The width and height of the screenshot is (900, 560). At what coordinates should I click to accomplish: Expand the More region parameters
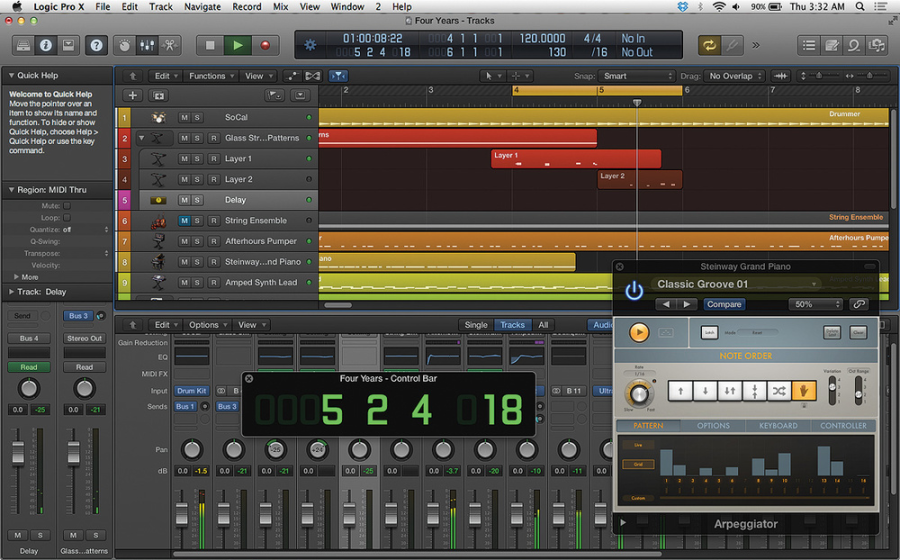17,277
